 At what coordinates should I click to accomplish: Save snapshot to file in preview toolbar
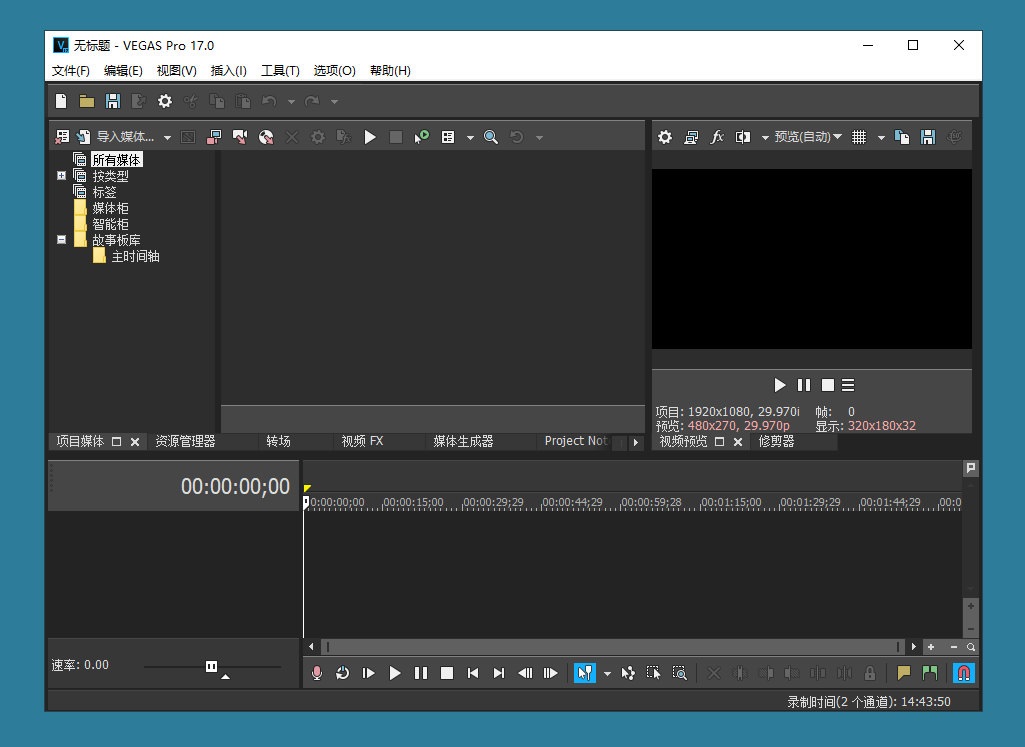[x=928, y=137]
